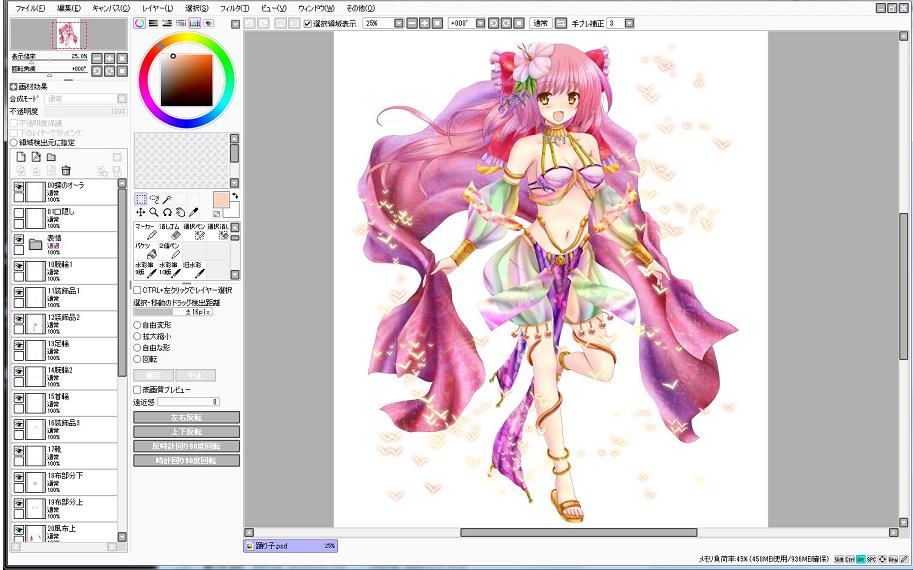The width and height of the screenshot is (913, 570).
Task: Select the rectangular selection tool
Action: (x=140, y=199)
